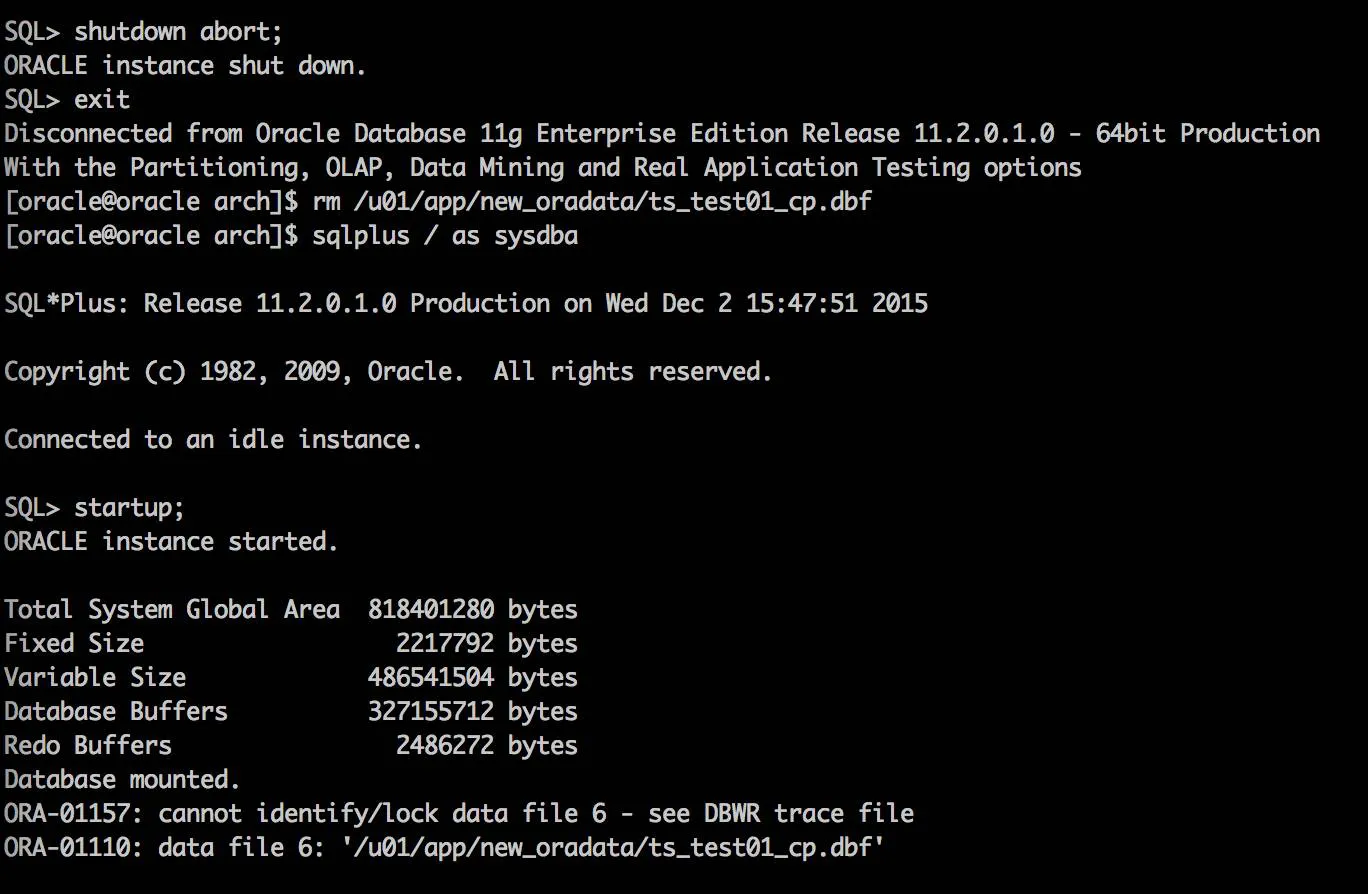This screenshot has width=1368, height=894.
Task: Click the 'startup;' command text
Action: coord(129,507)
